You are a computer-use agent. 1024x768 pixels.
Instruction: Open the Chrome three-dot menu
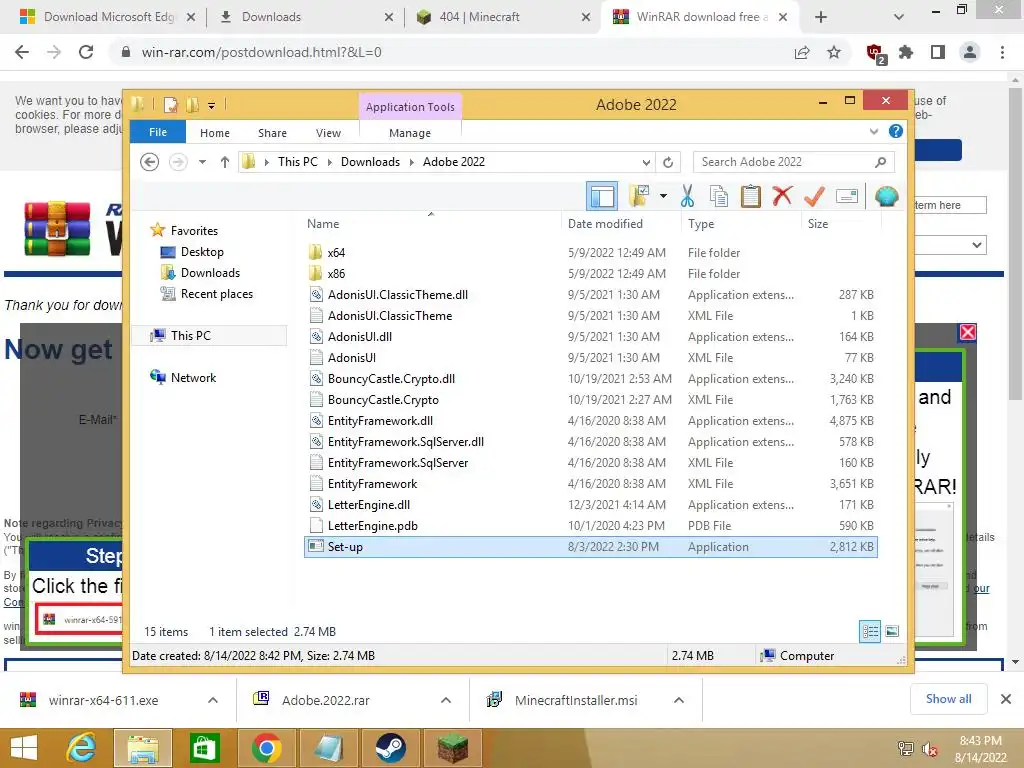[1002, 52]
